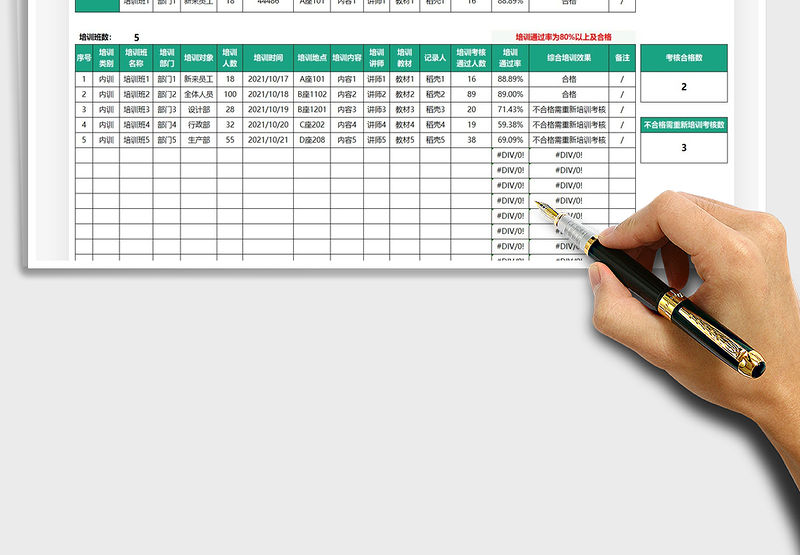Click the 不合格需重新培训考核数 header box
This screenshot has width=800, height=555.
click(684, 125)
